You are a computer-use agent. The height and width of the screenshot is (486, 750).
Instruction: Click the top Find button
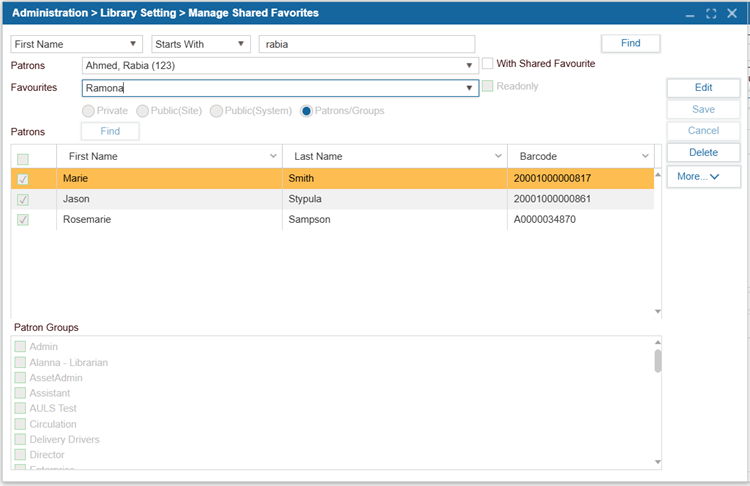pos(630,43)
